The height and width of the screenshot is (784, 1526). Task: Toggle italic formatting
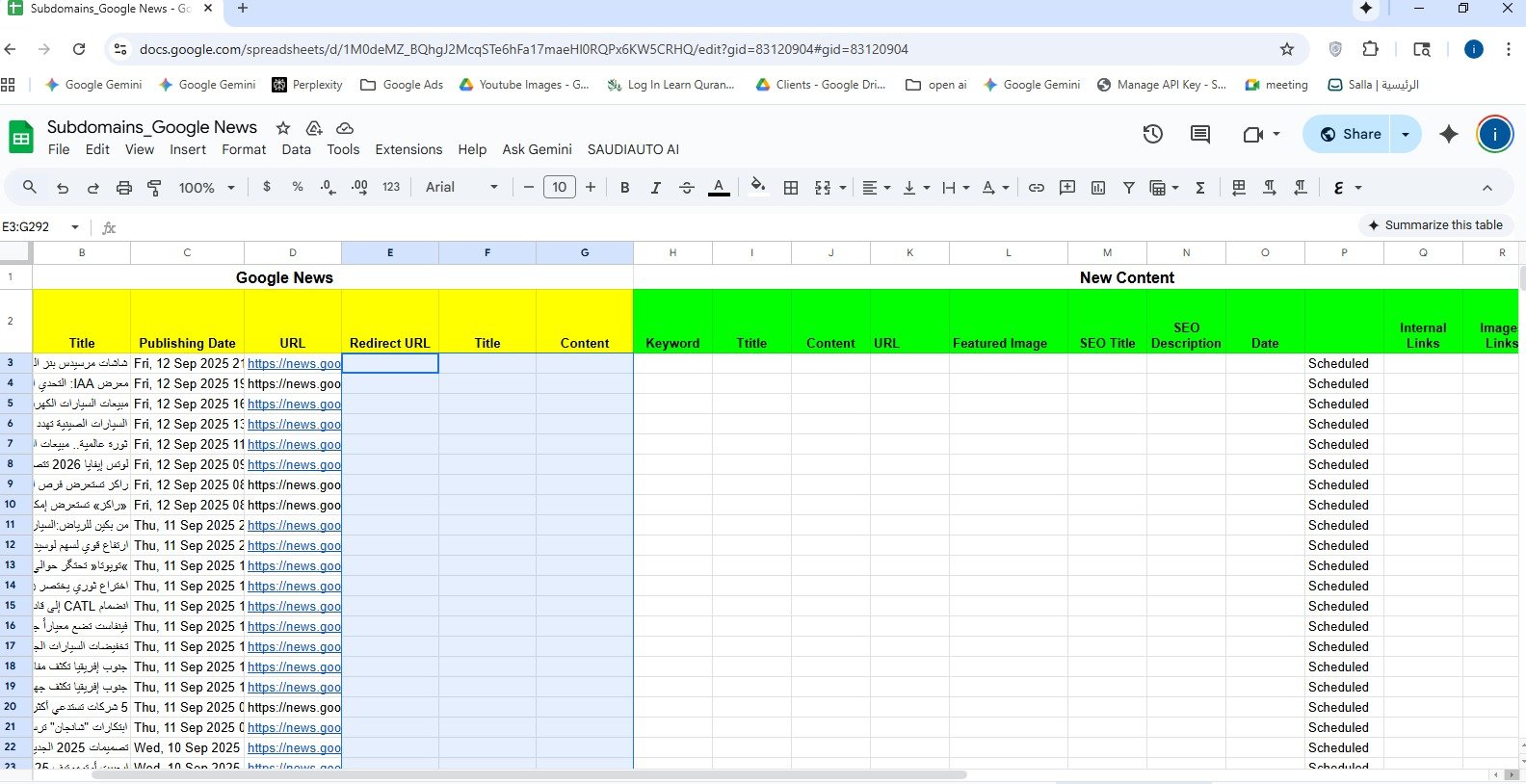(655, 188)
